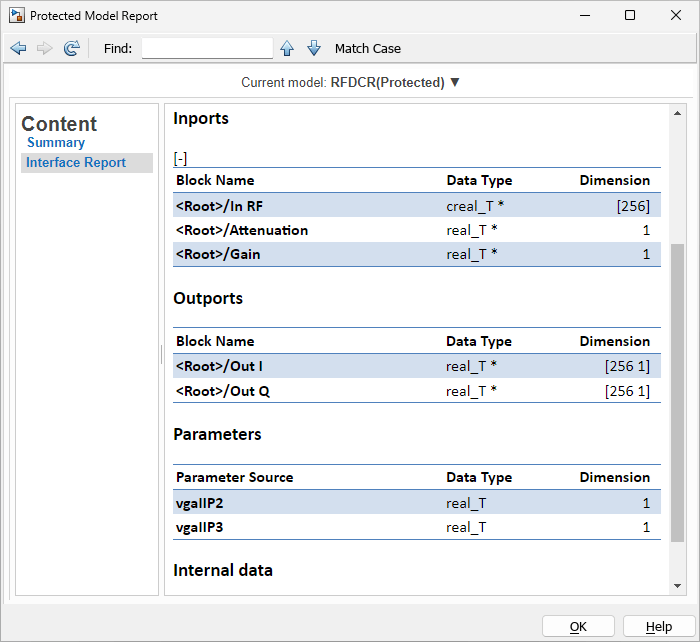Click inside the Find text field
The height and width of the screenshot is (642, 700).
[x=207, y=48]
